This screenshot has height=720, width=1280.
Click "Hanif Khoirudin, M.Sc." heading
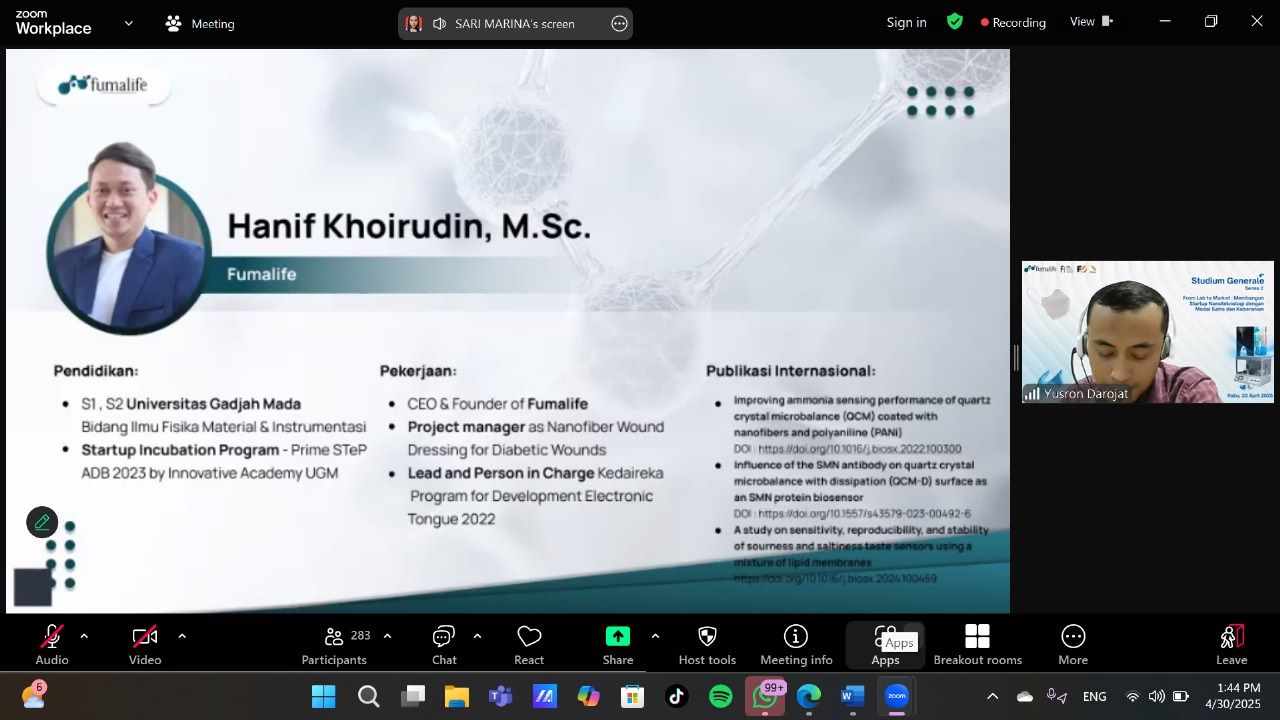pyautogui.click(x=409, y=226)
